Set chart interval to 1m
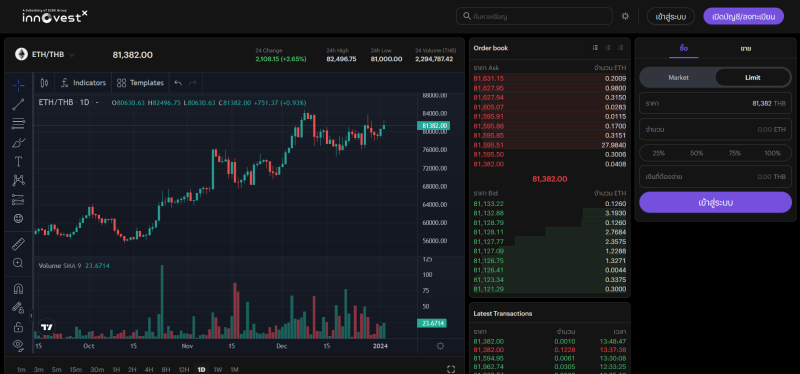Viewport: 800px width, 374px height. [21, 369]
